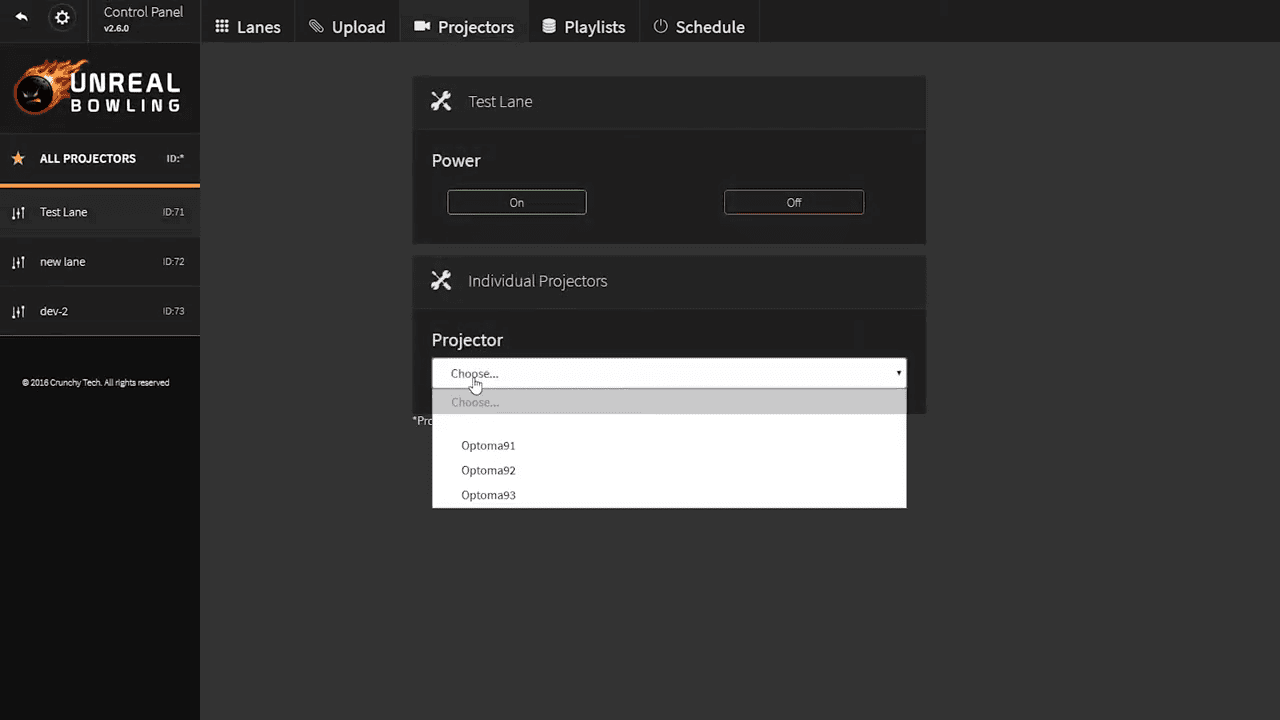This screenshot has width=1280, height=720.
Task: Select Optoma91 from dropdown list
Action: tap(669, 446)
